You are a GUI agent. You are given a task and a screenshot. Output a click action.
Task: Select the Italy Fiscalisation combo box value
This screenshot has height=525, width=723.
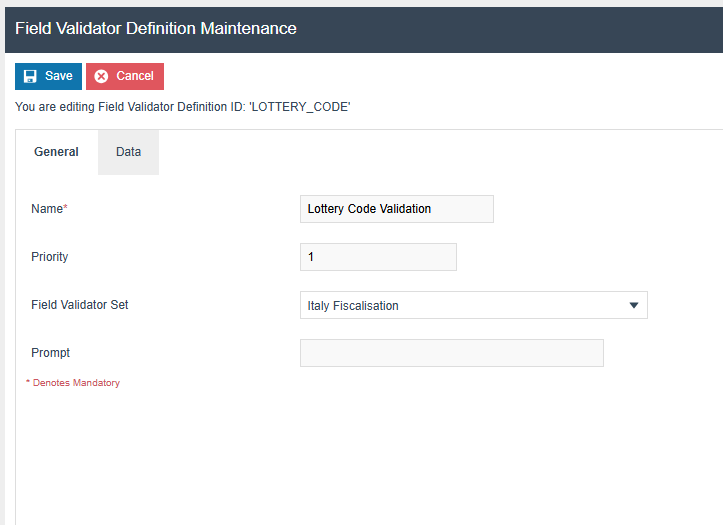click(x=460, y=306)
